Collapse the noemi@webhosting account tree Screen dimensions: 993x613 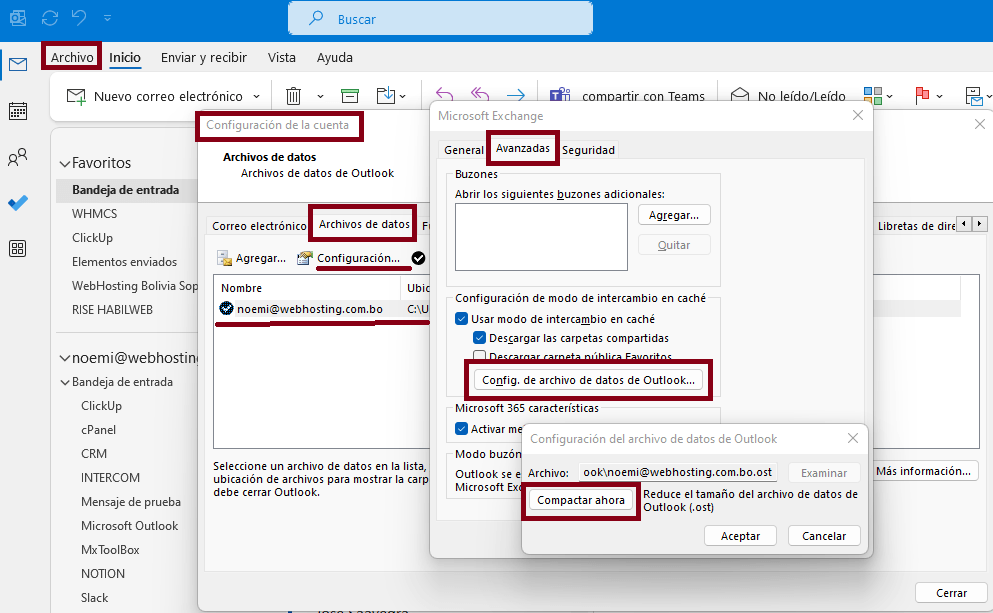click(x=65, y=358)
